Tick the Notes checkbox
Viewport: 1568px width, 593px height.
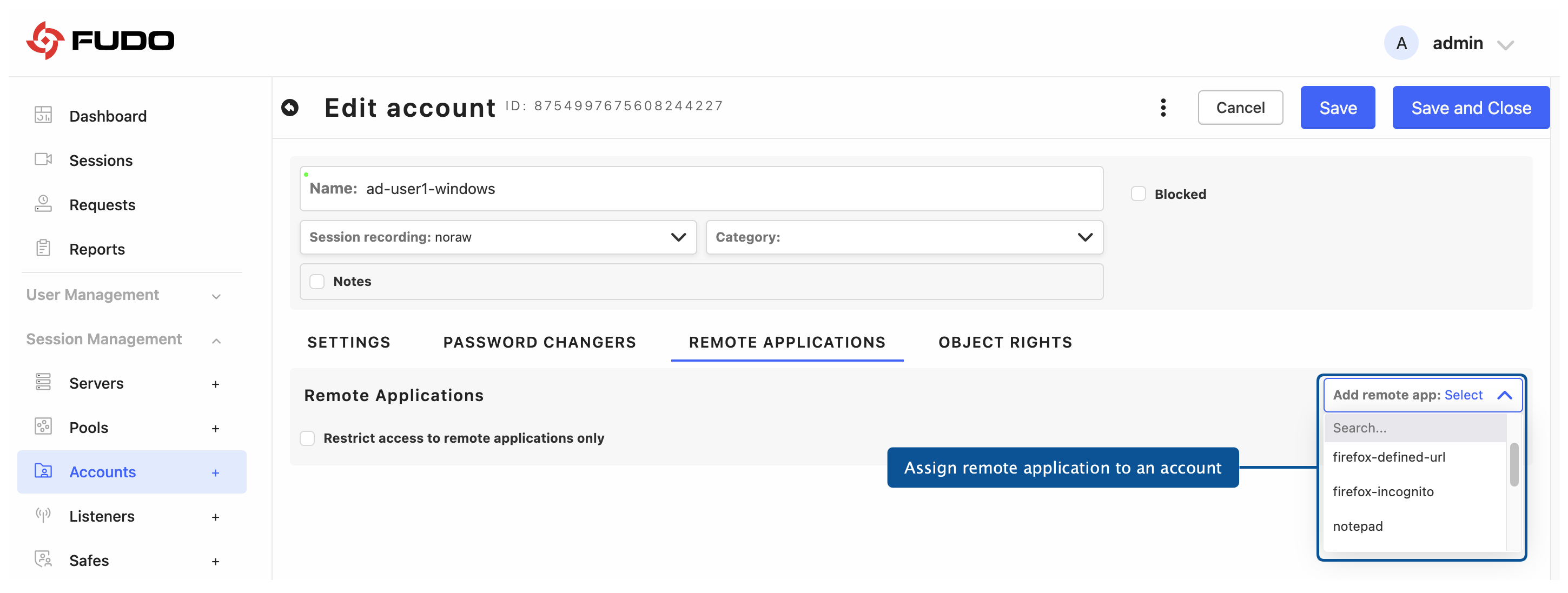316,282
